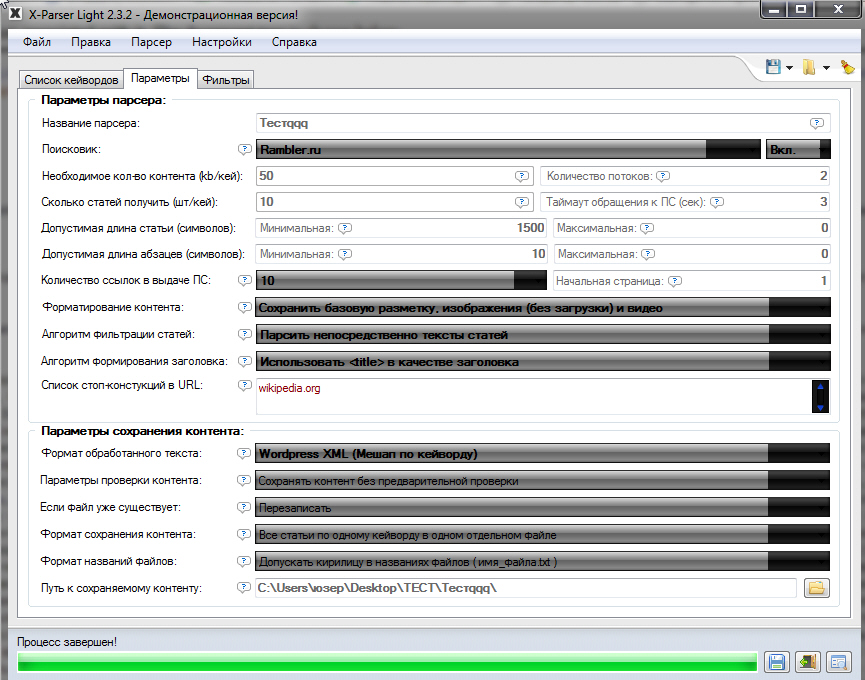Open the Использовать <title> в качестве заголовка dropdown
The height and width of the screenshot is (680, 865).
pos(543,362)
